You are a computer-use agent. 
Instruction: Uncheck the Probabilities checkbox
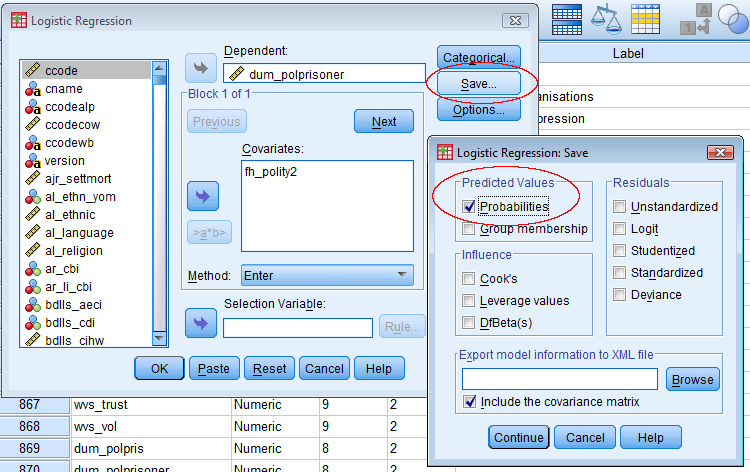tap(469, 207)
